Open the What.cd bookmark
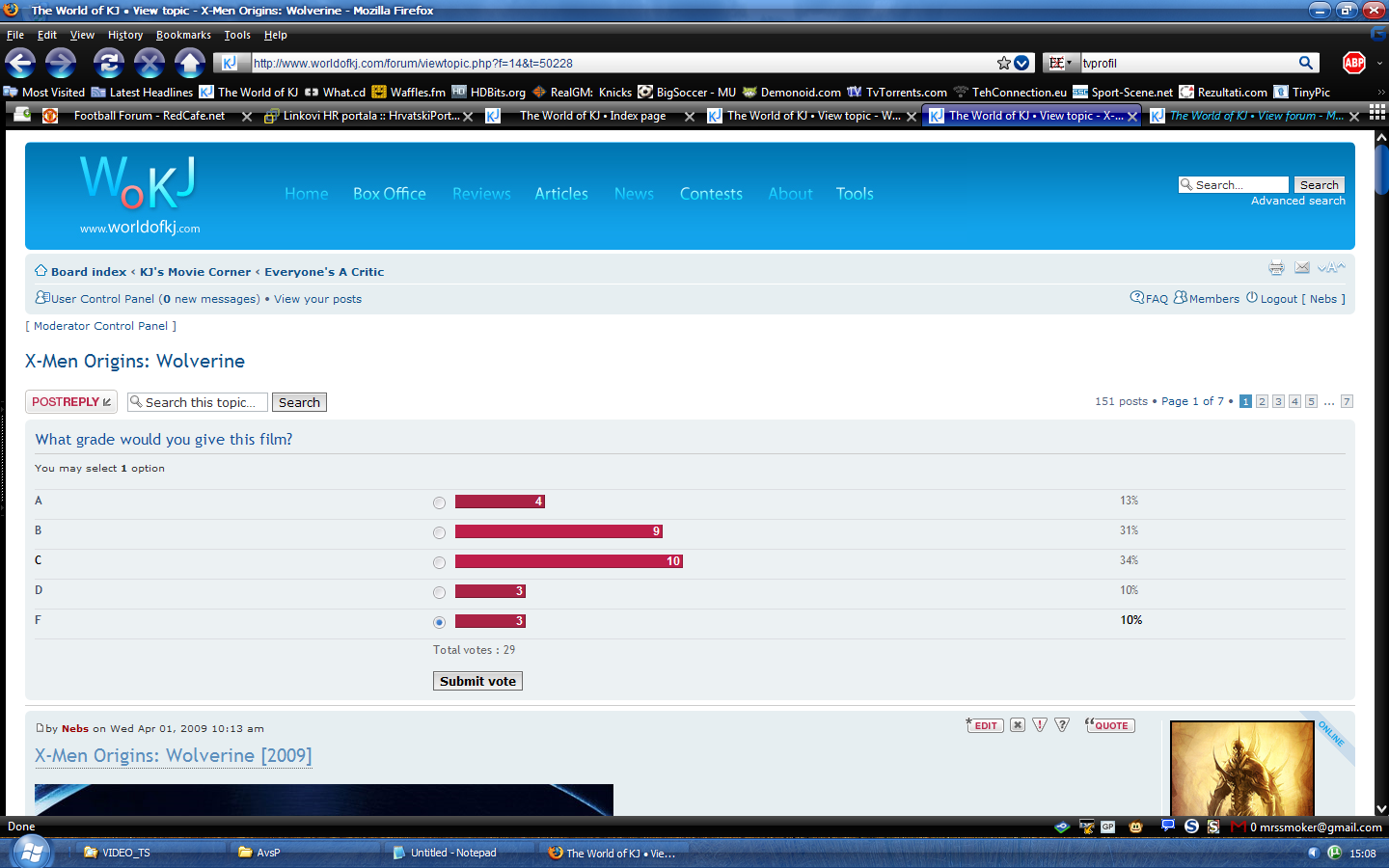This screenshot has width=1389, height=868. (x=335, y=93)
